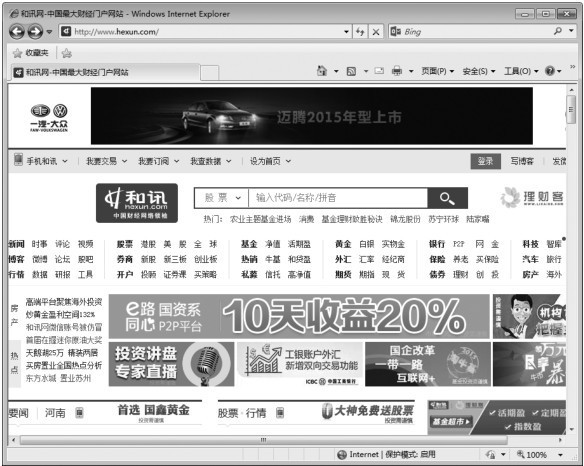Open the 安全(S) menu

click(479, 71)
